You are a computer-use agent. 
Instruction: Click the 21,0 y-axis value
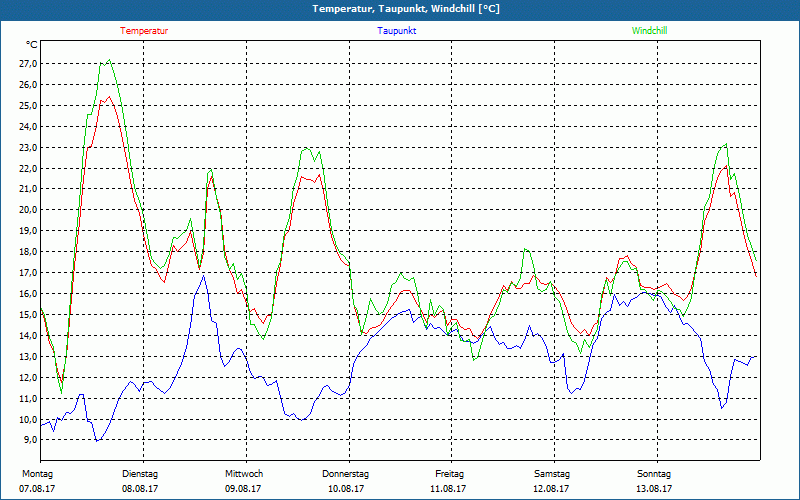pos(29,189)
